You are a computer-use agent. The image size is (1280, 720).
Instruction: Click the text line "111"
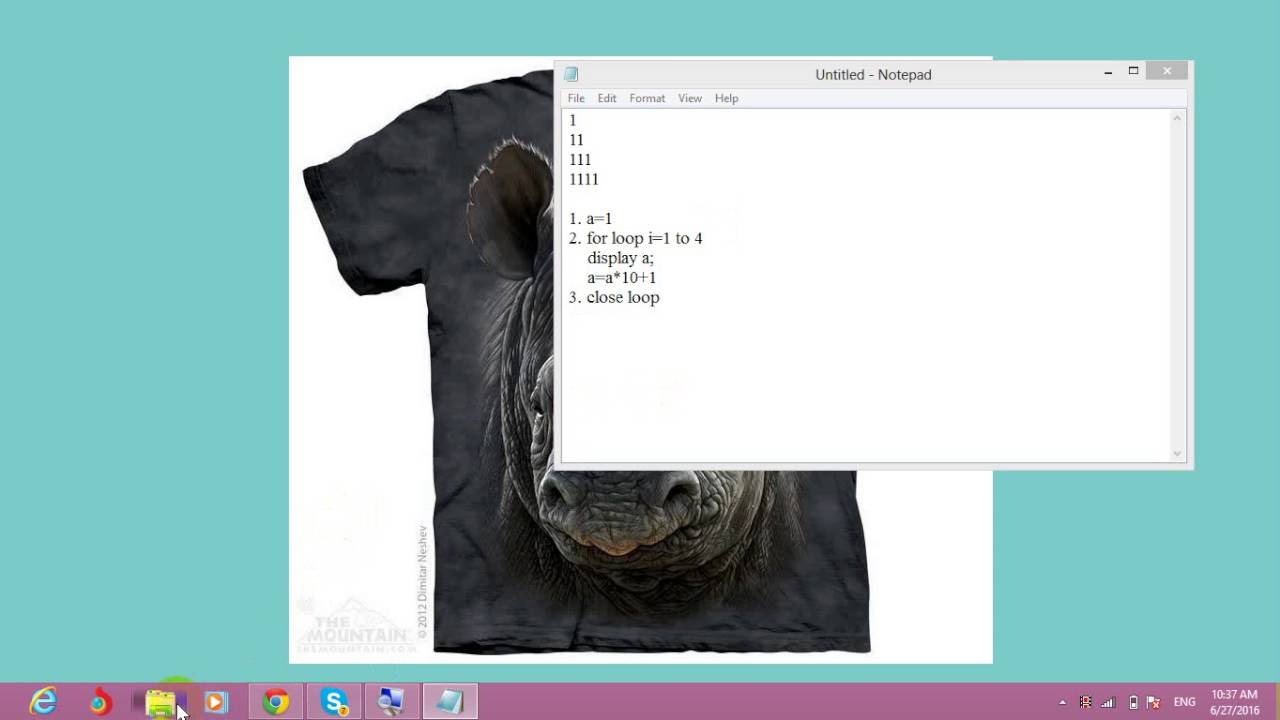[x=580, y=159]
